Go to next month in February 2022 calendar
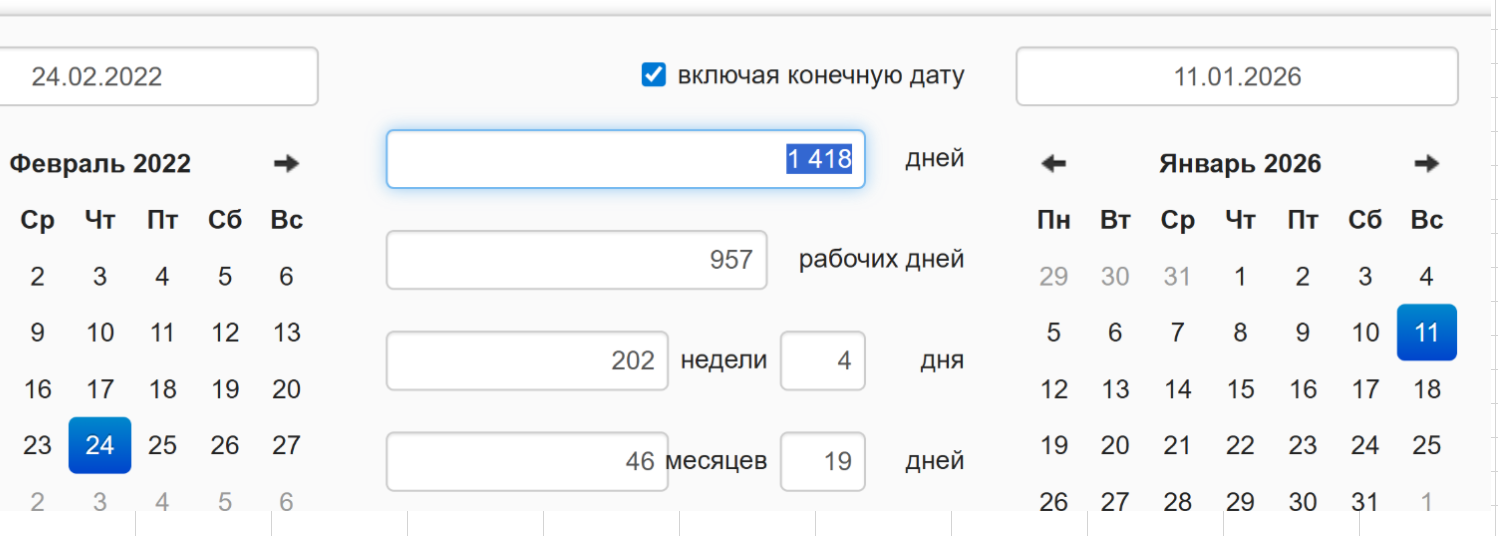This screenshot has width=1498, height=536. tap(286, 164)
